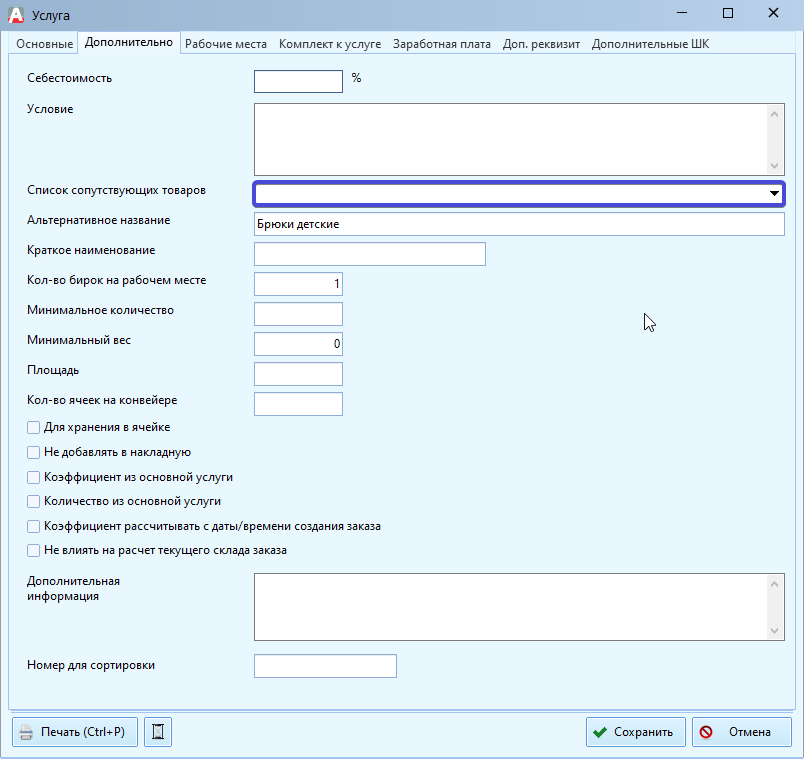Enable 'Для хранения в ячейке' checkbox
This screenshot has width=804, height=759.
pos(34,428)
